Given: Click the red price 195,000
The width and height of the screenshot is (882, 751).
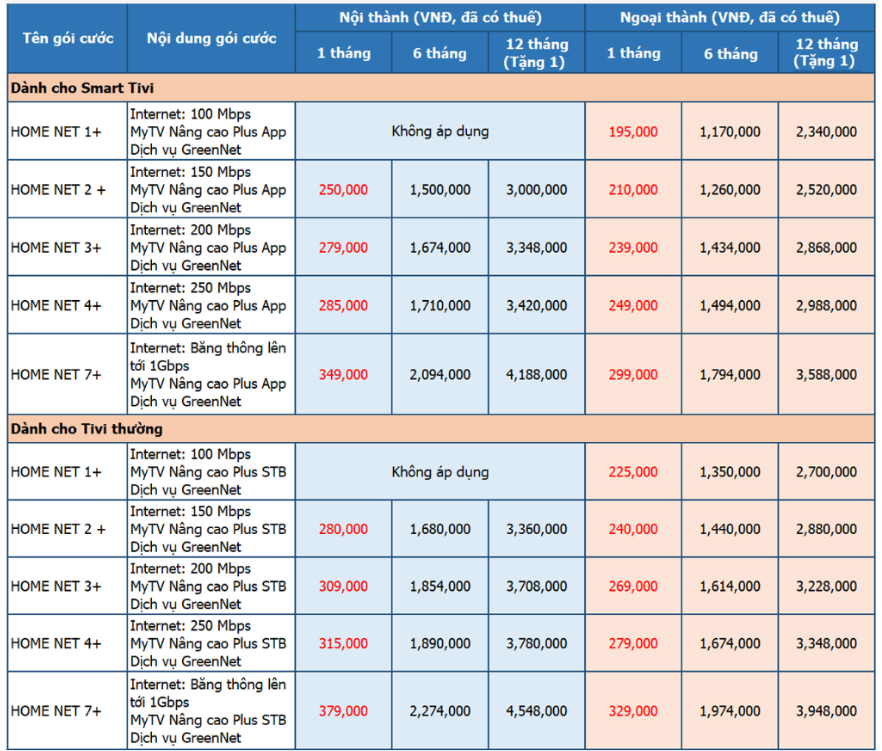Looking at the screenshot, I should tap(633, 132).
